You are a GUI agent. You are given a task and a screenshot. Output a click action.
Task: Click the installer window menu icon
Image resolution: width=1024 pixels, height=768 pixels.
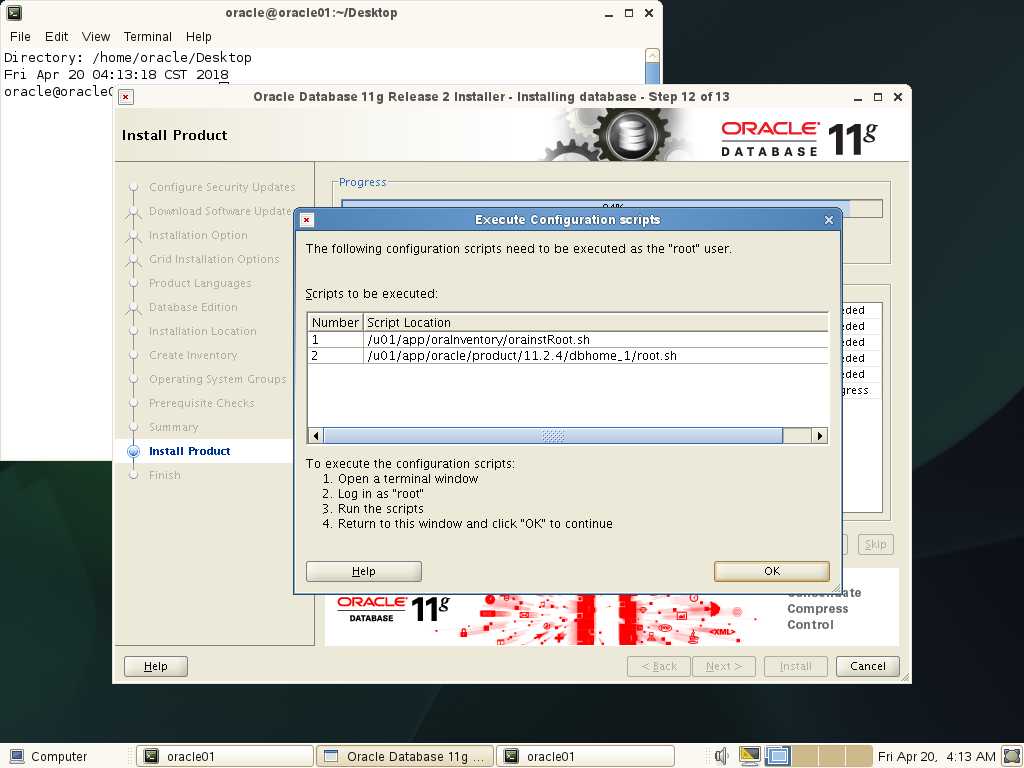coord(126,97)
